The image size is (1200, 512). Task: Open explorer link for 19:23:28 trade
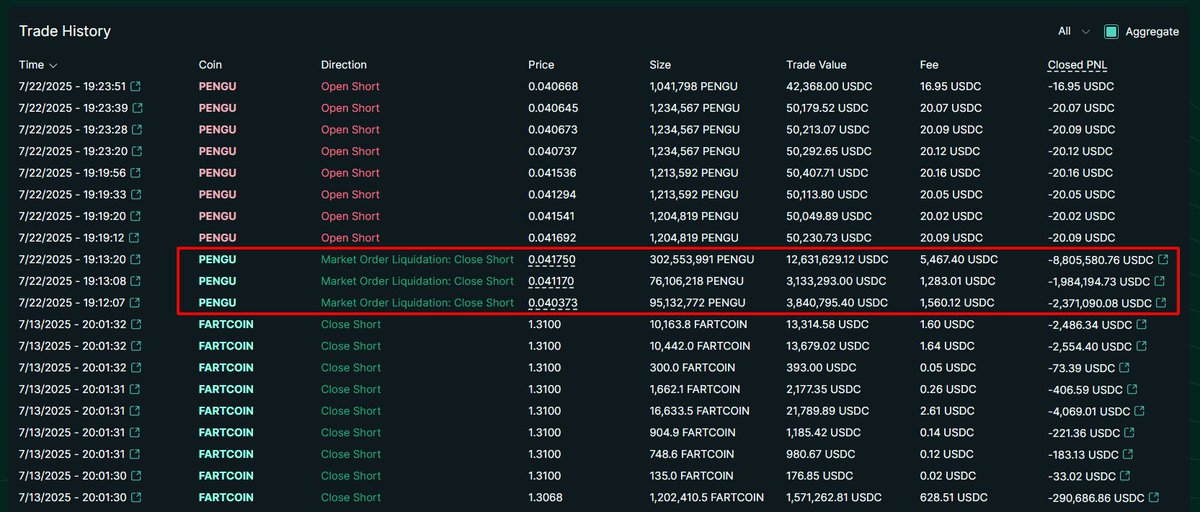[137, 130]
